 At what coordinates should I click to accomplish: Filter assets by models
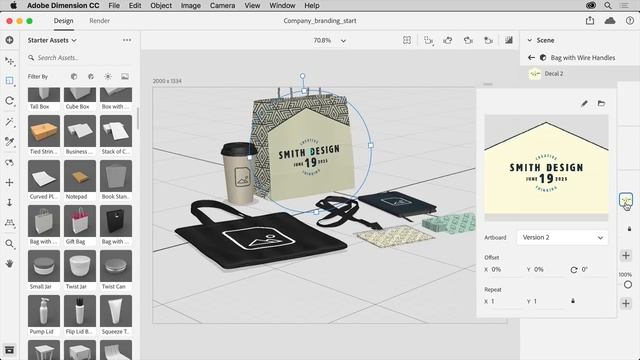(x=74, y=76)
